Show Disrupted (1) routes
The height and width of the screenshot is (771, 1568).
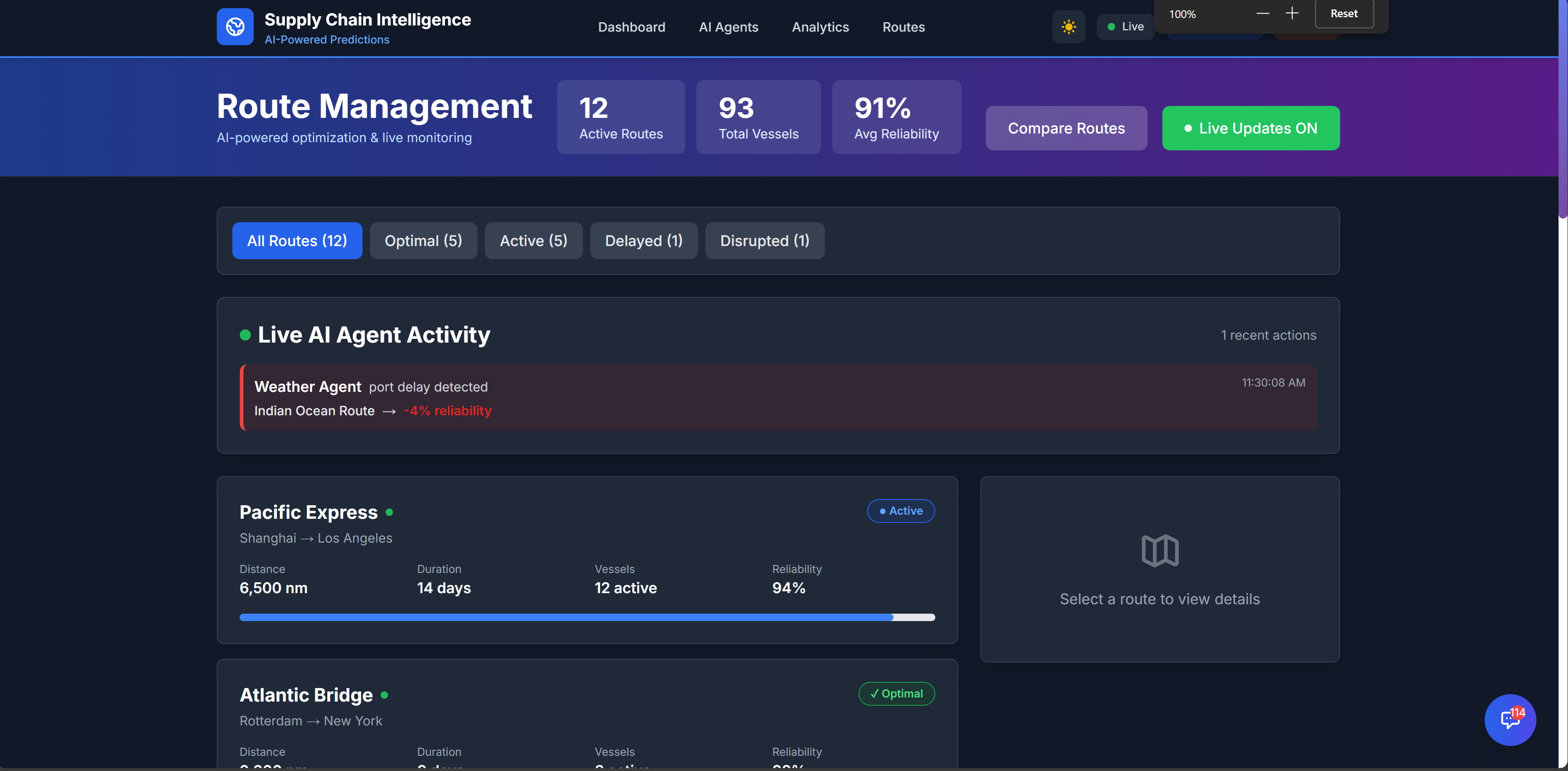pos(764,241)
